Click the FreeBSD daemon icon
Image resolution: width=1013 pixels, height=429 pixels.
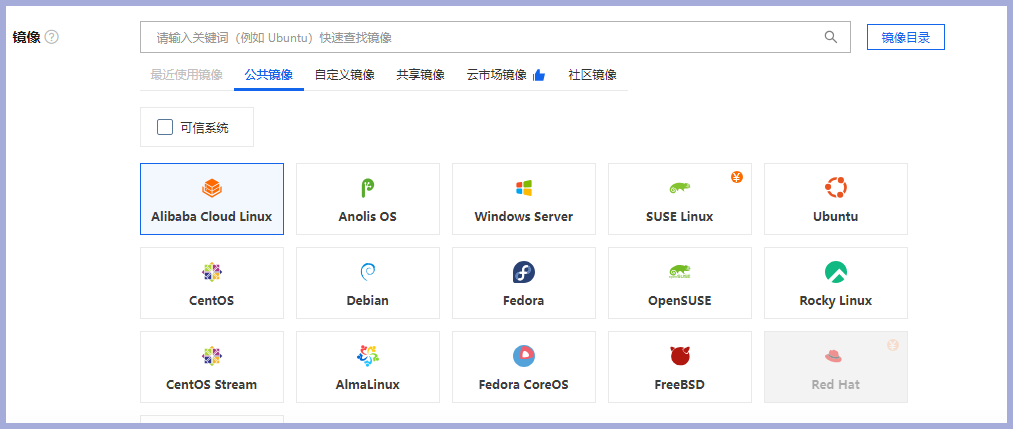[680, 356]
